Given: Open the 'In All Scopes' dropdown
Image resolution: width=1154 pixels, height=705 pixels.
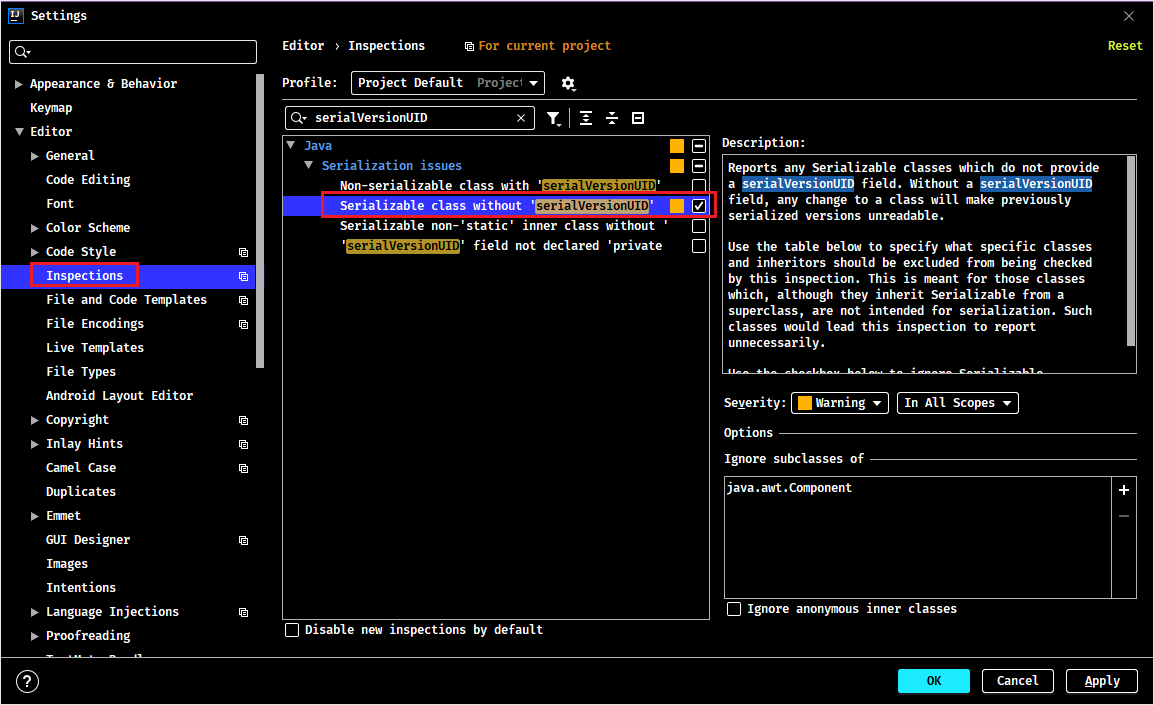Looking at the screenshot, I should (x=957, y=403).
